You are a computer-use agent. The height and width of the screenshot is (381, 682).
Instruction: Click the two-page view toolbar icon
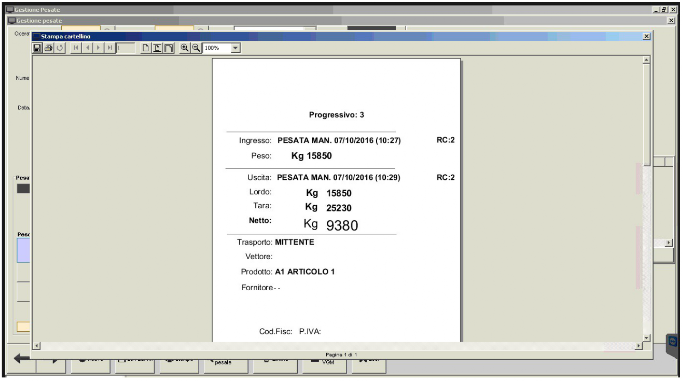[168, 48]
